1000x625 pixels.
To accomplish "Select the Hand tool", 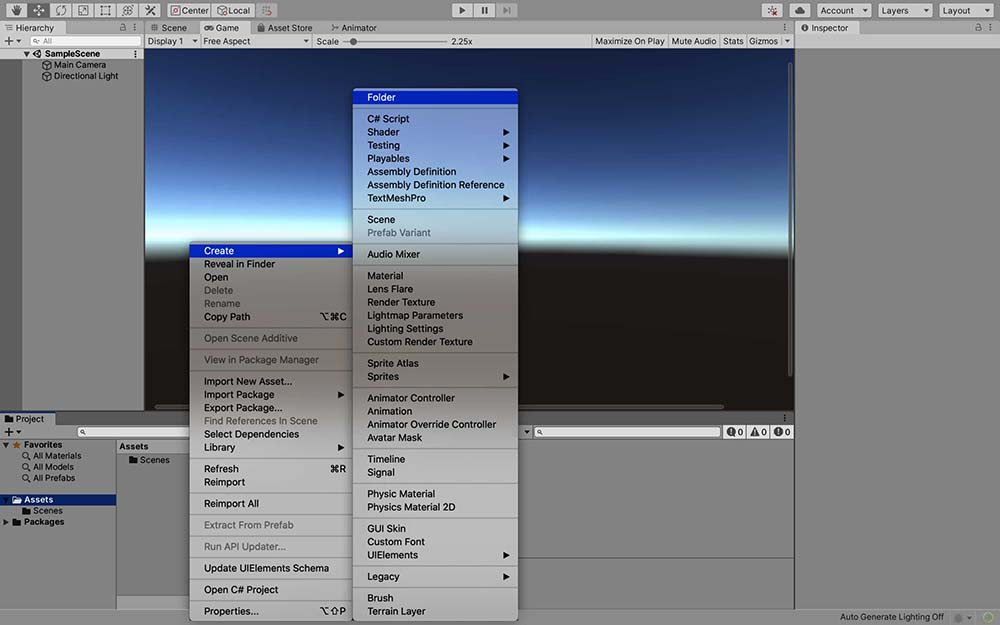I will (x=17, y=10).
